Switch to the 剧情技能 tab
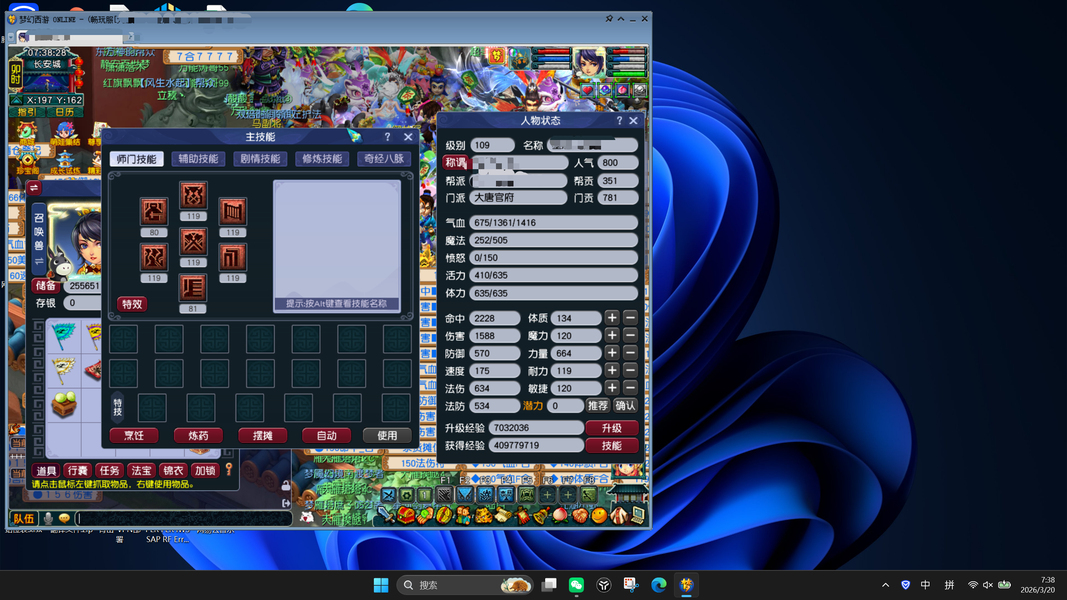Screen dimensions: 1067x600 click(260, 159)
